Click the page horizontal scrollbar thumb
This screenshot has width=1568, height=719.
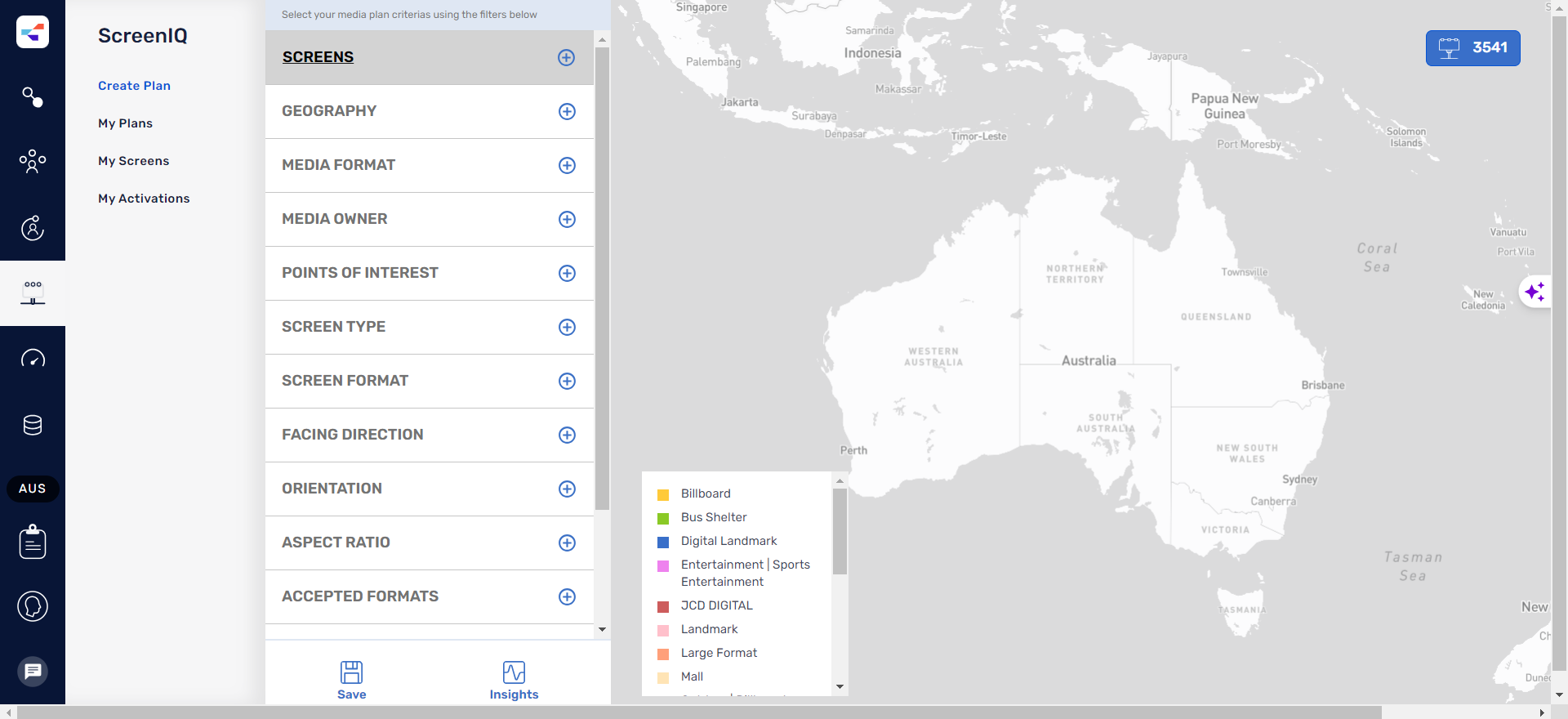pos(699,712)
